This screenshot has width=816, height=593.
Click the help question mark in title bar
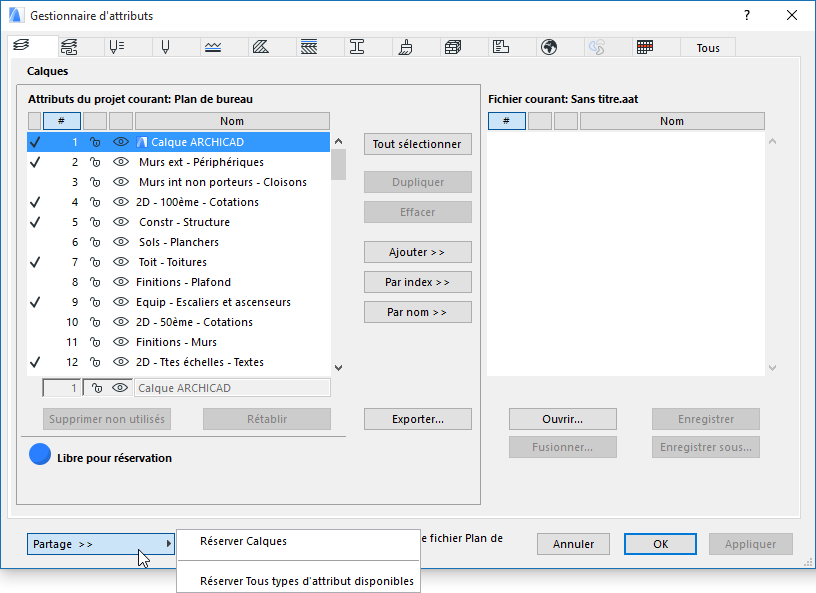point(747,16)
